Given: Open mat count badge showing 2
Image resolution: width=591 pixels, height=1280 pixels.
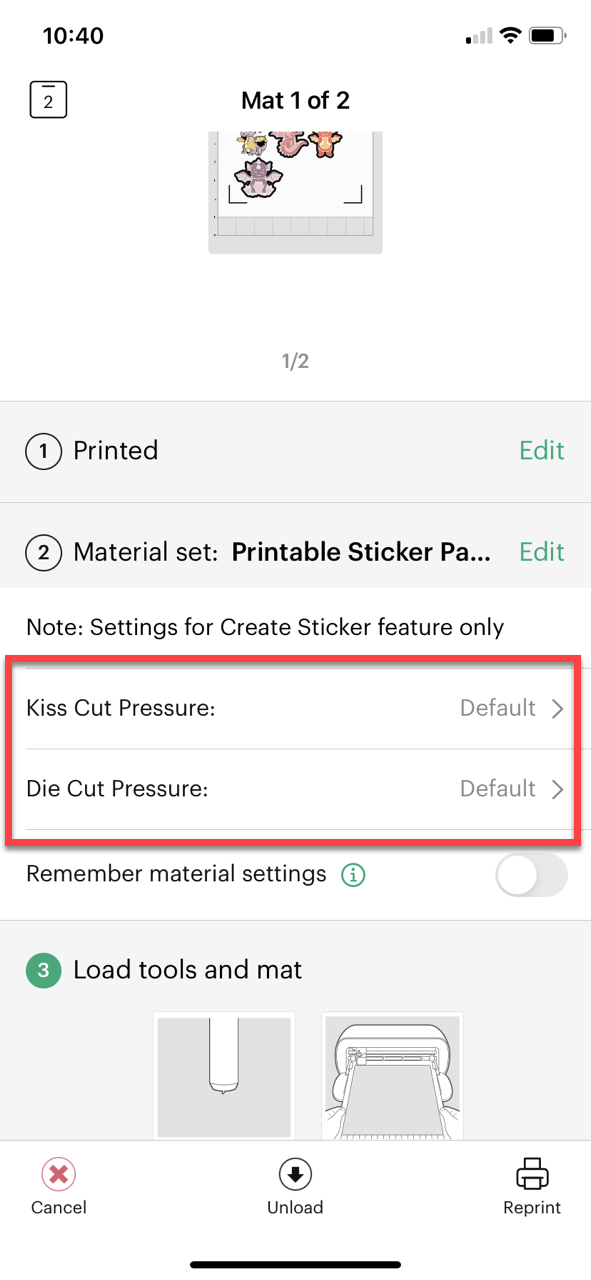Looking at the screenshot, I should pyautogui.click(x=47, y=99).
